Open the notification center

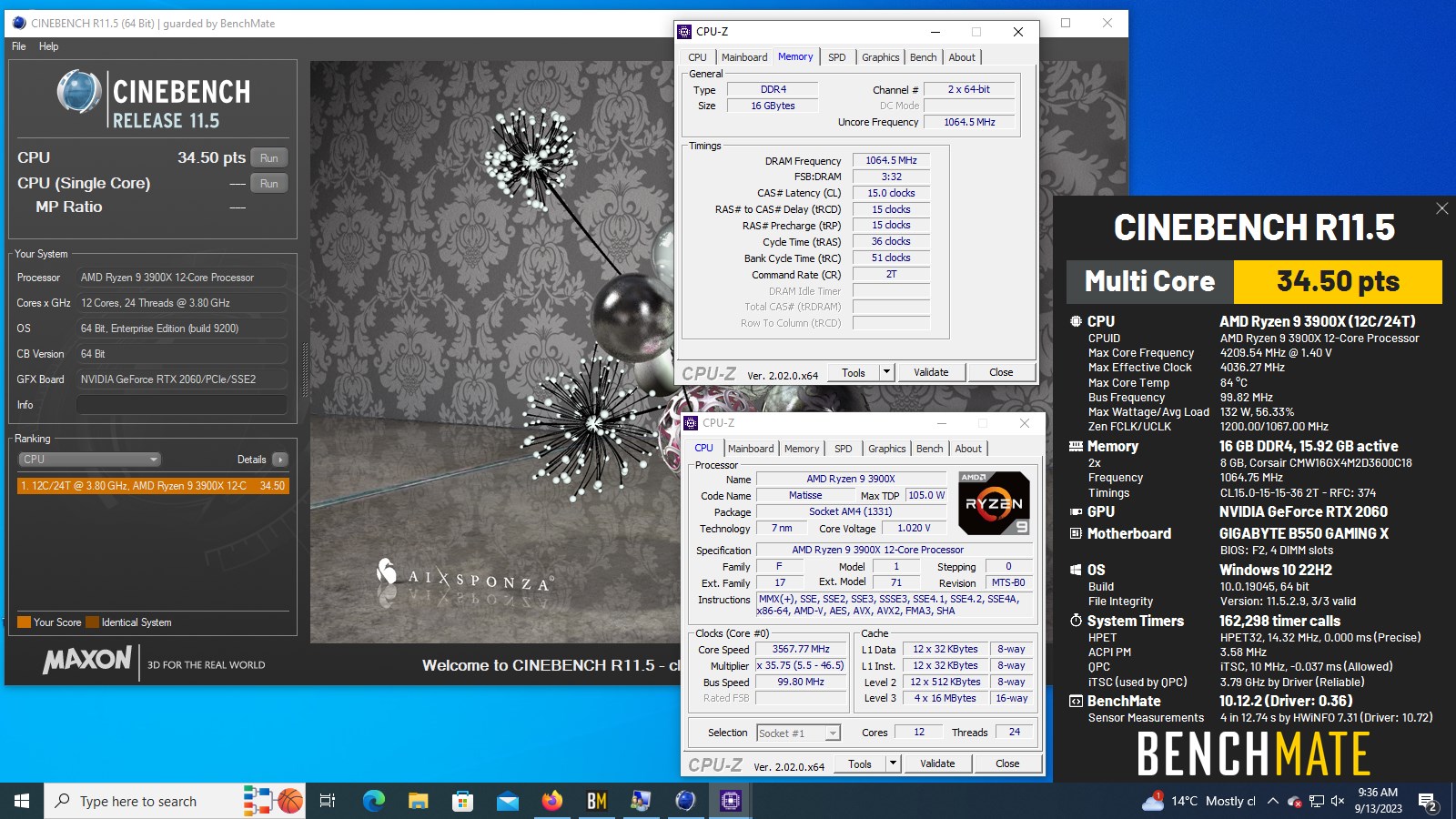tap(1427, 802)
